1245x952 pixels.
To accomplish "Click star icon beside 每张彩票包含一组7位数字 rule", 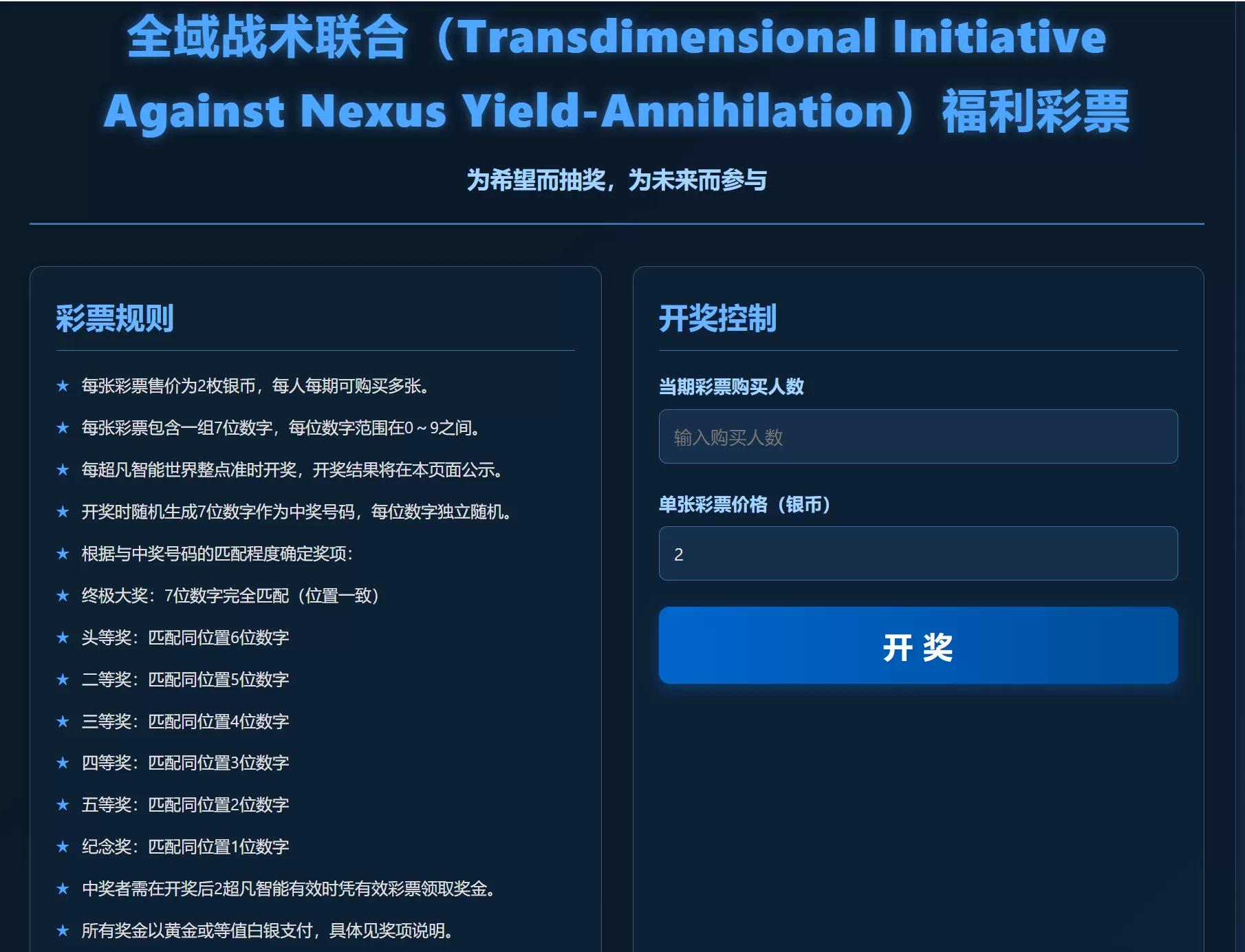I will (x=63, y=428).
